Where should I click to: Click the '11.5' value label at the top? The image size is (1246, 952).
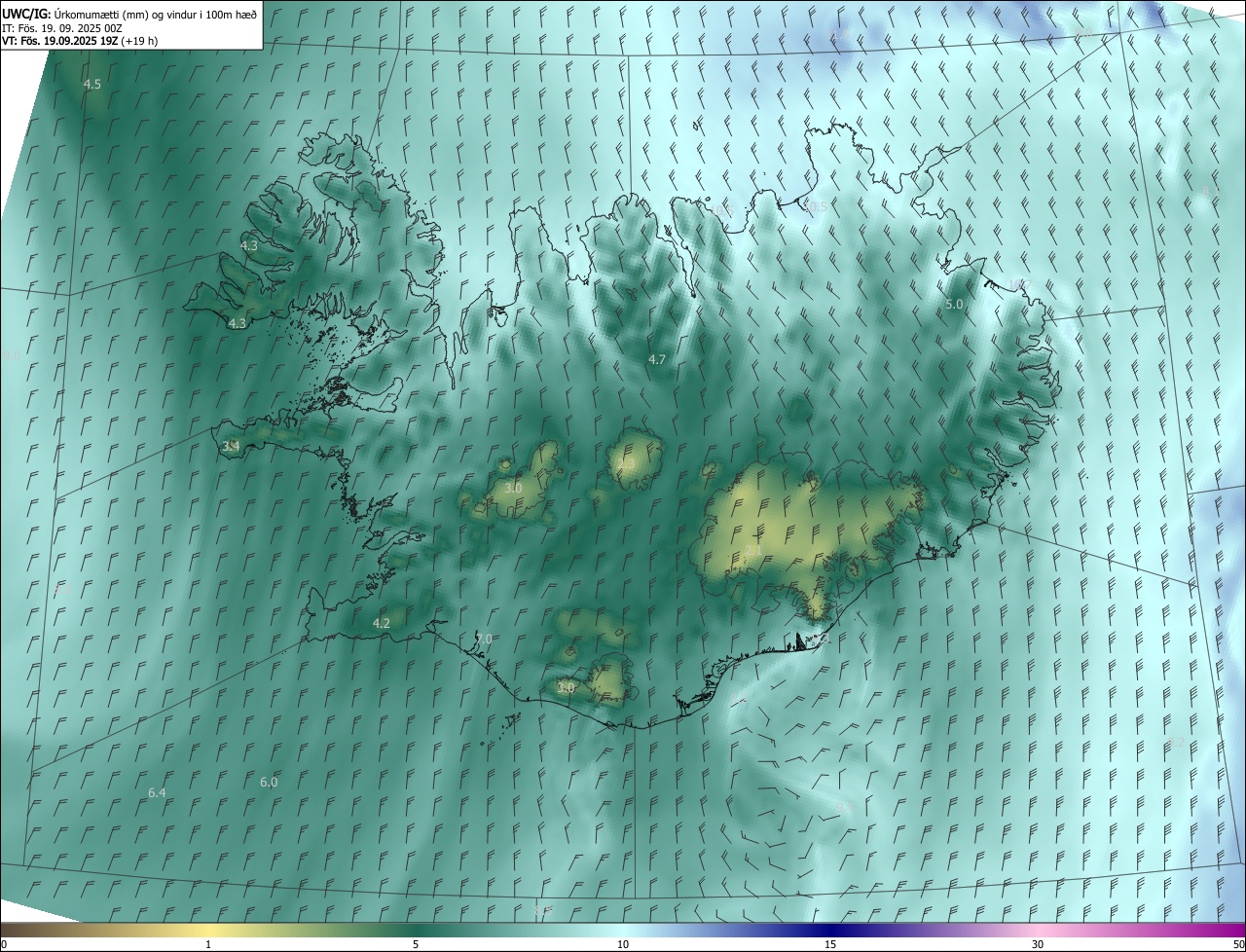click(x=839, y=34)
